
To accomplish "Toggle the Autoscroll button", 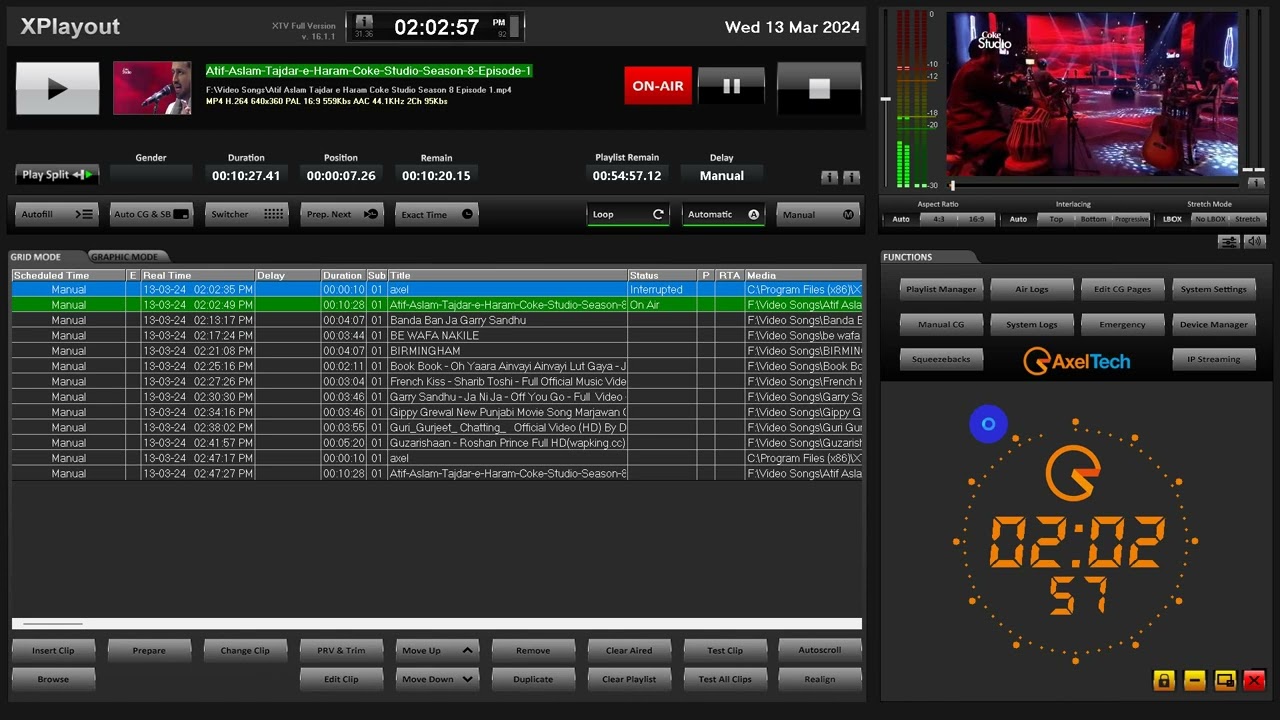I will tap(820, 650).
